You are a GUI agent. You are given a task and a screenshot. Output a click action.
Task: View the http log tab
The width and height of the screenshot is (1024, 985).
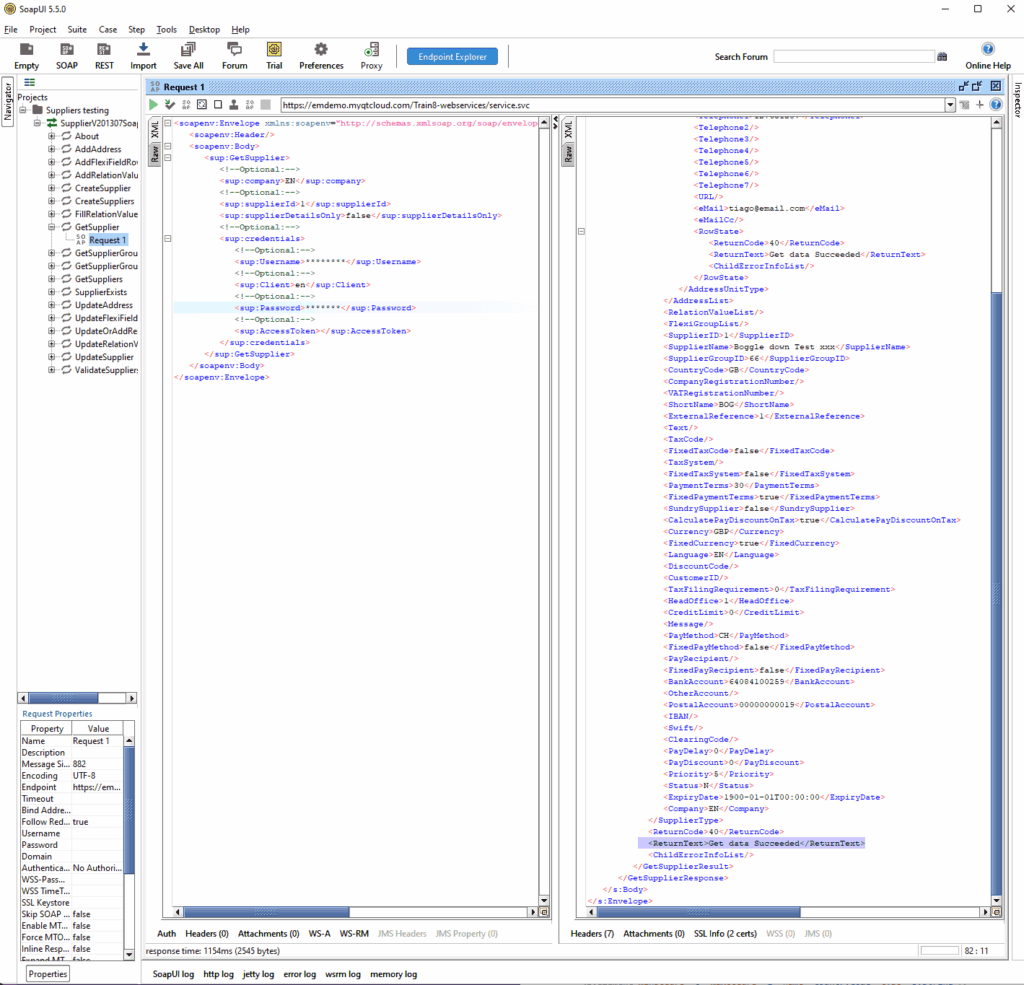click(x=218, y=973)
